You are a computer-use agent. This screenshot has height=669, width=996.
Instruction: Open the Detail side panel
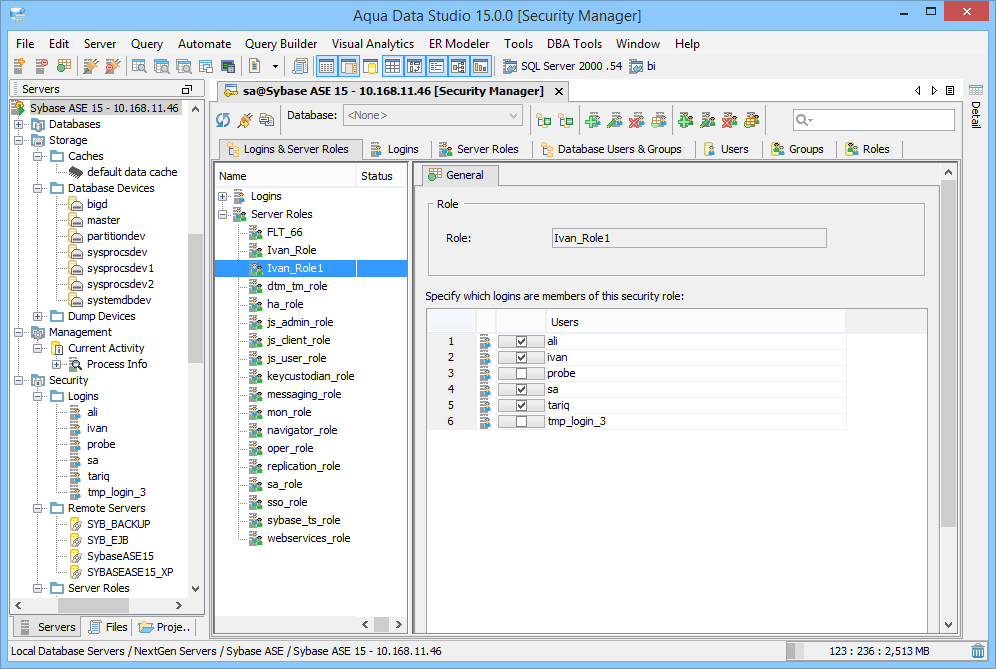pyautogui.click(x=976, y=114)
